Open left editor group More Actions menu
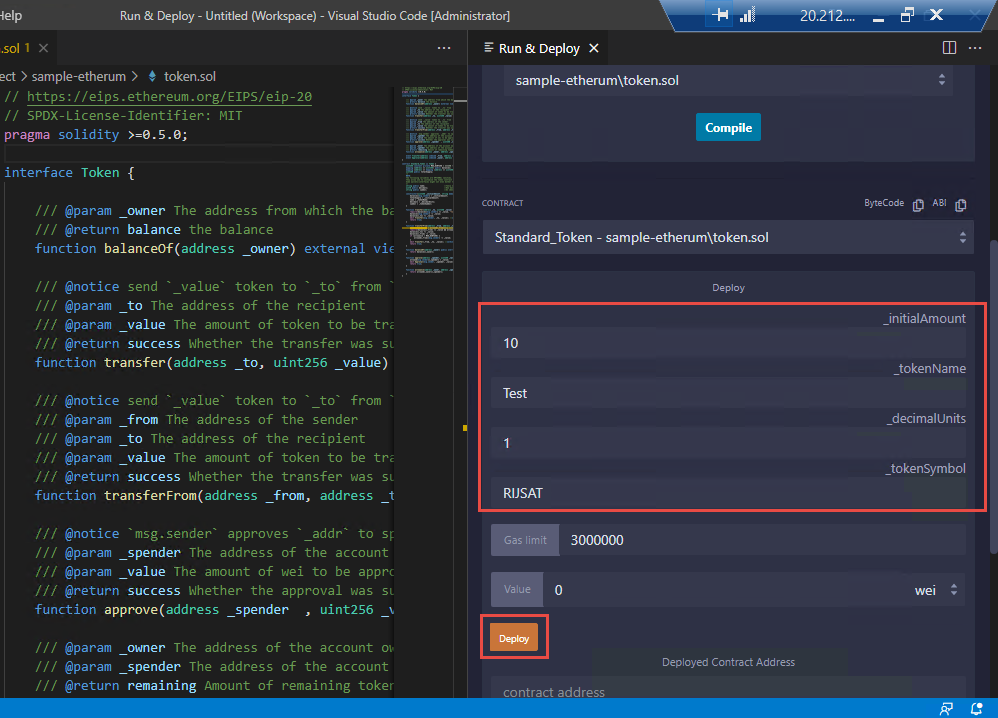Viewport: 998px width, 718px height. (444, 48)
